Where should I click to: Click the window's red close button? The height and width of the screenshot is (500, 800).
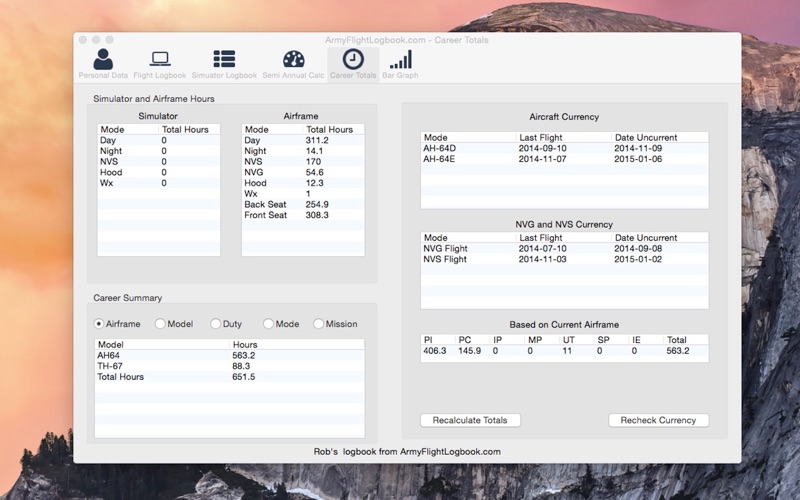click(83, 40)
